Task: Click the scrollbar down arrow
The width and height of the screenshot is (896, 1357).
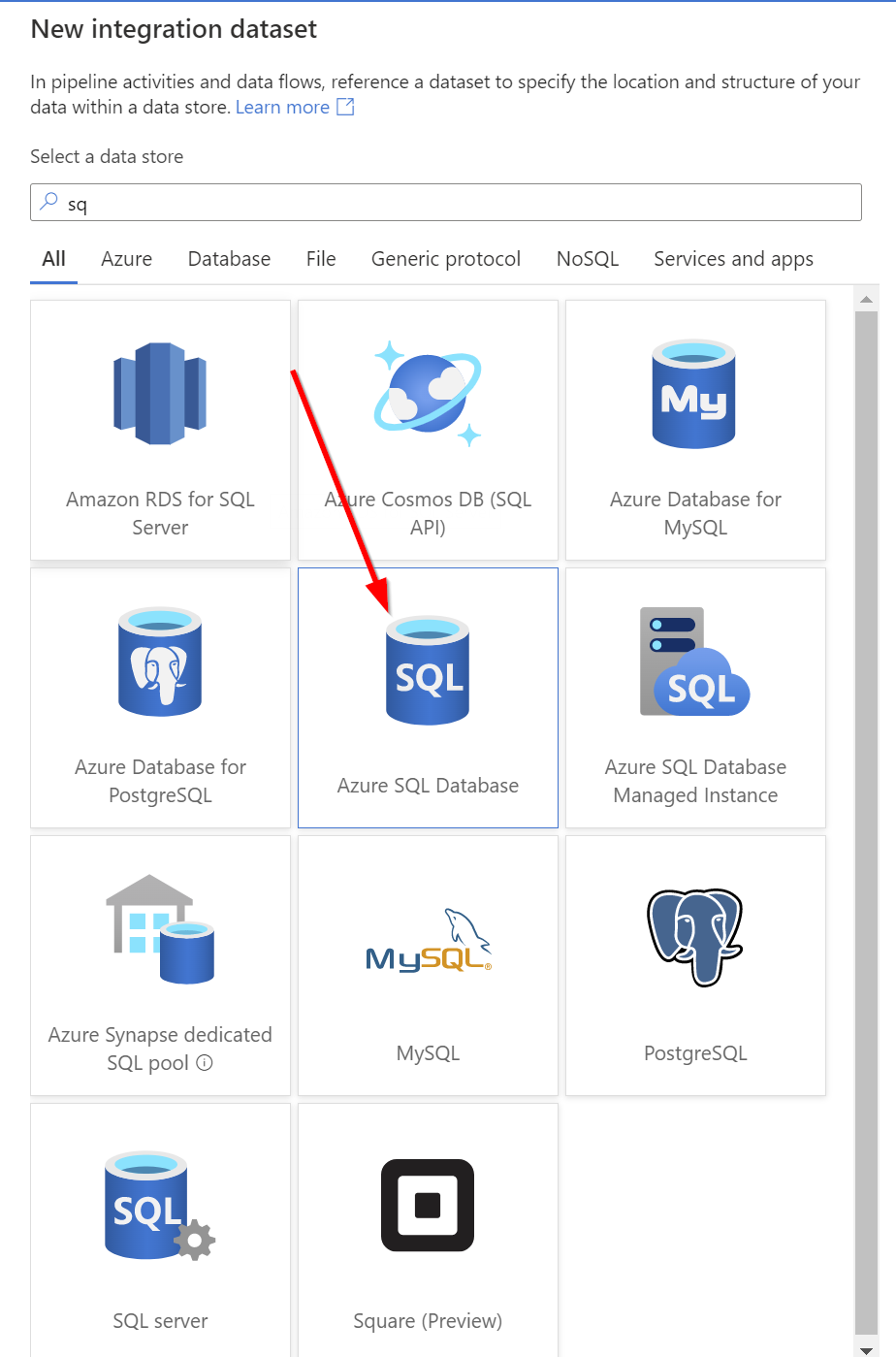Action: [866, 1348]
